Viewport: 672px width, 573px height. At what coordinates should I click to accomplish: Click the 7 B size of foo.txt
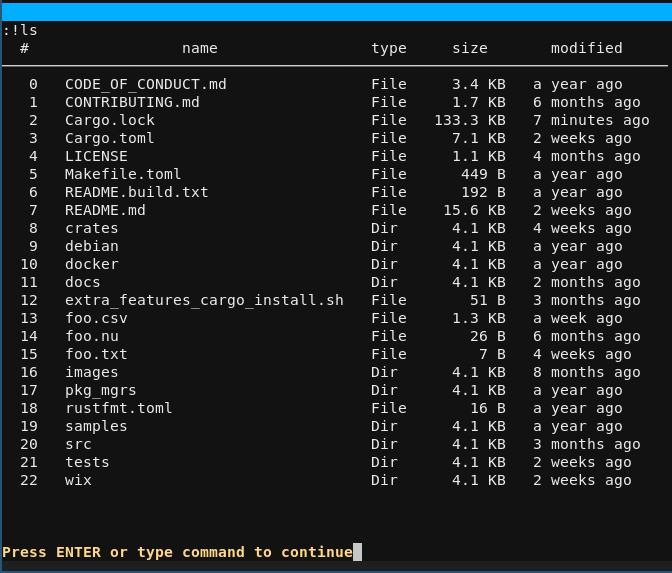tap(492, 354)
